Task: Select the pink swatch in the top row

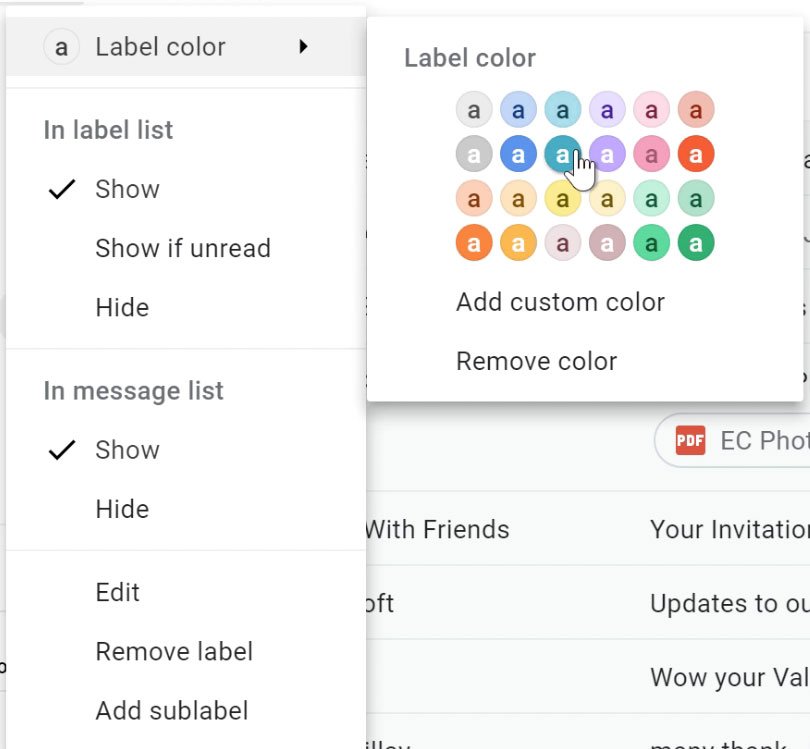Action: [651, 109]
